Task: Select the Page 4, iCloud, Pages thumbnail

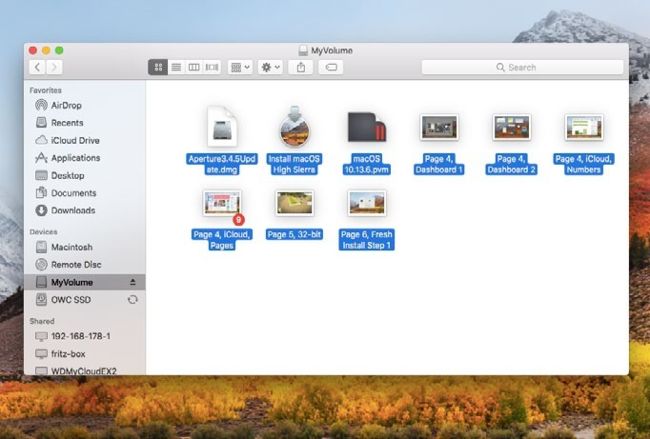Action: click(222, 203)
